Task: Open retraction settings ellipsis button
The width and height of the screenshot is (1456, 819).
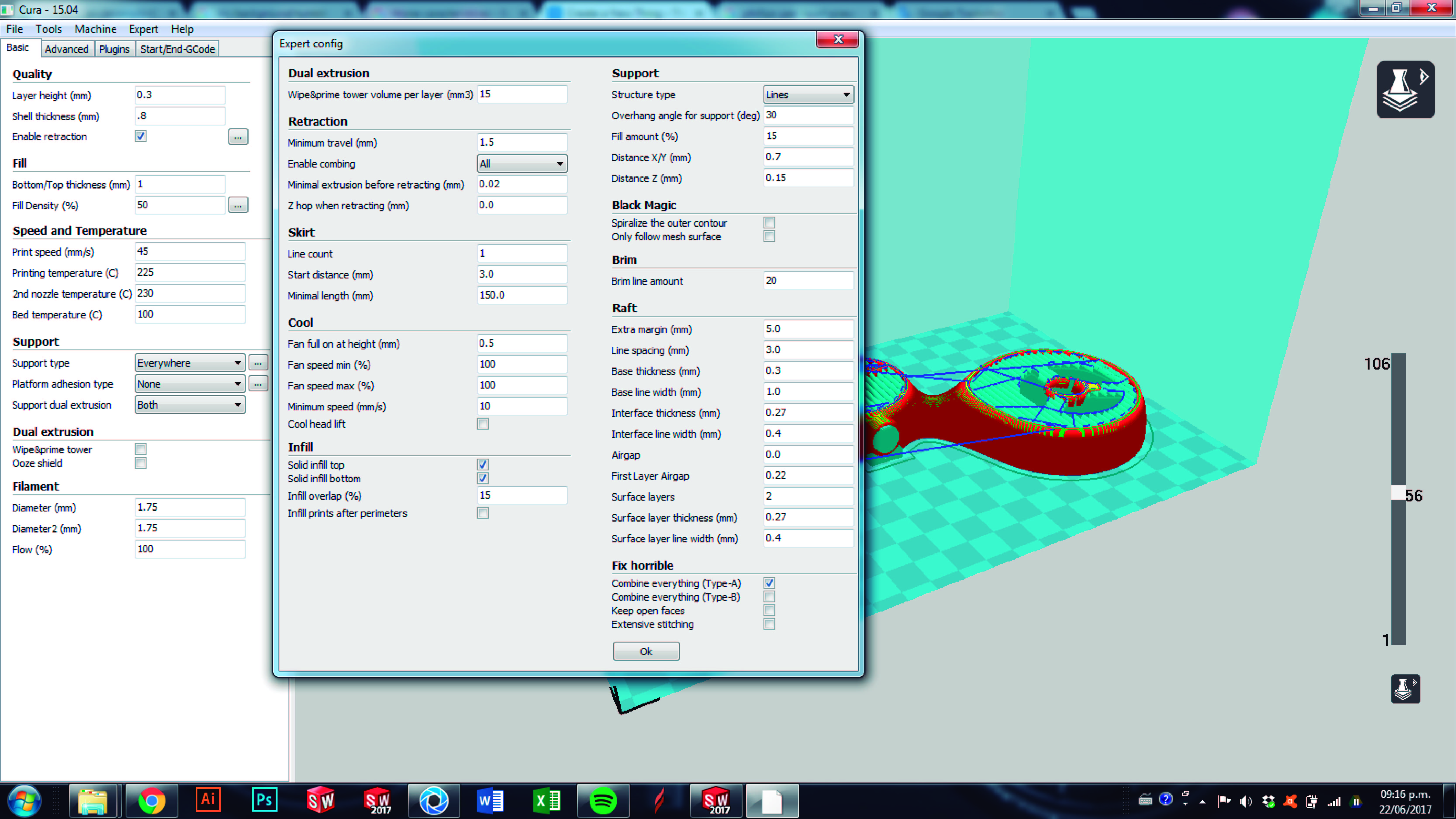Action: (x=238, y=137)
